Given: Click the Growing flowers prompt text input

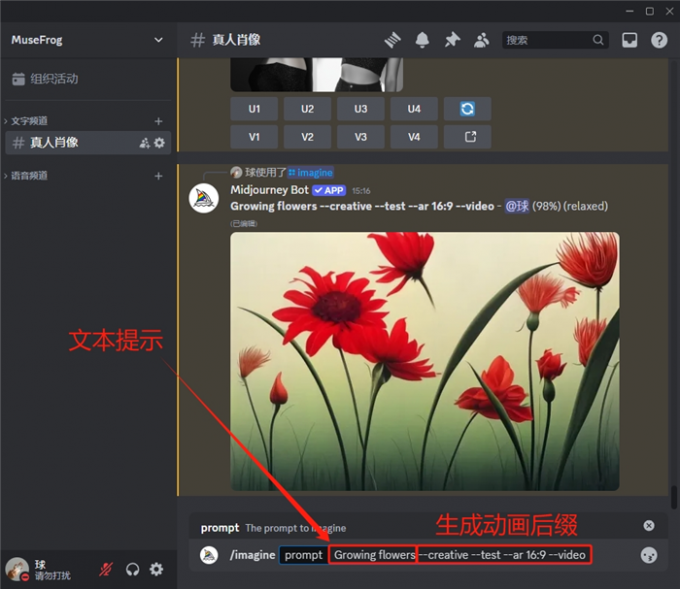Looking at the screenshot, I should click(x=373, y=555).
